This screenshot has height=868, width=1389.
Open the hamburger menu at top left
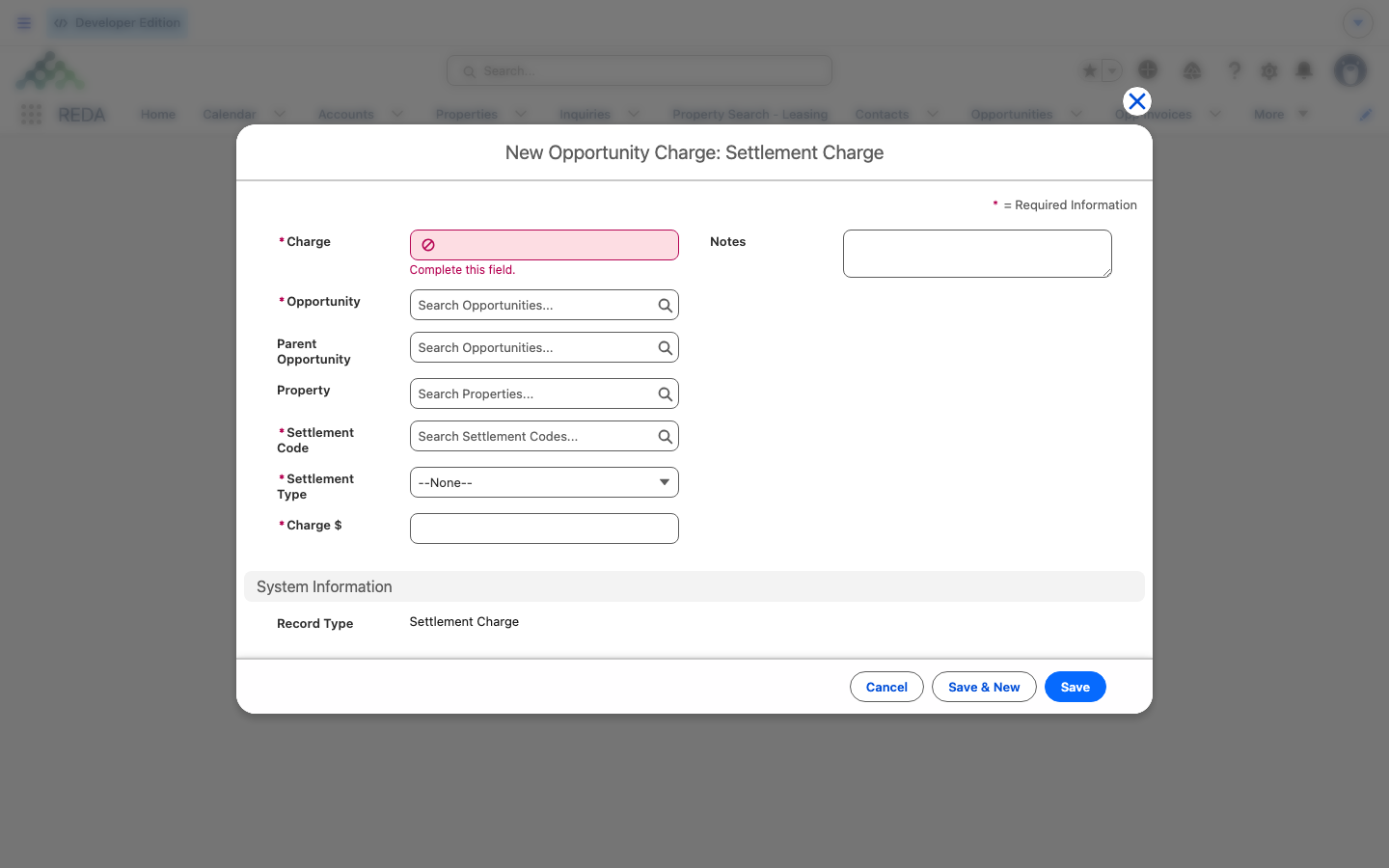[x=24, y=23]
